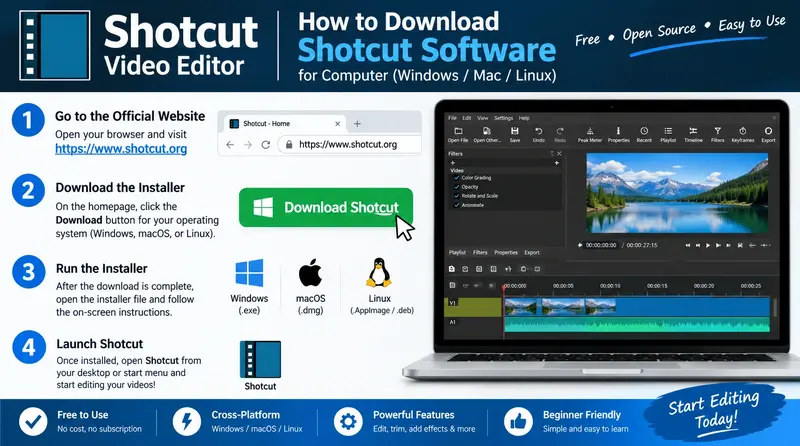Switch to the Properties tab below Filters panel
Image resolution: width=800 pixels, height=446 pixels.
506,253
